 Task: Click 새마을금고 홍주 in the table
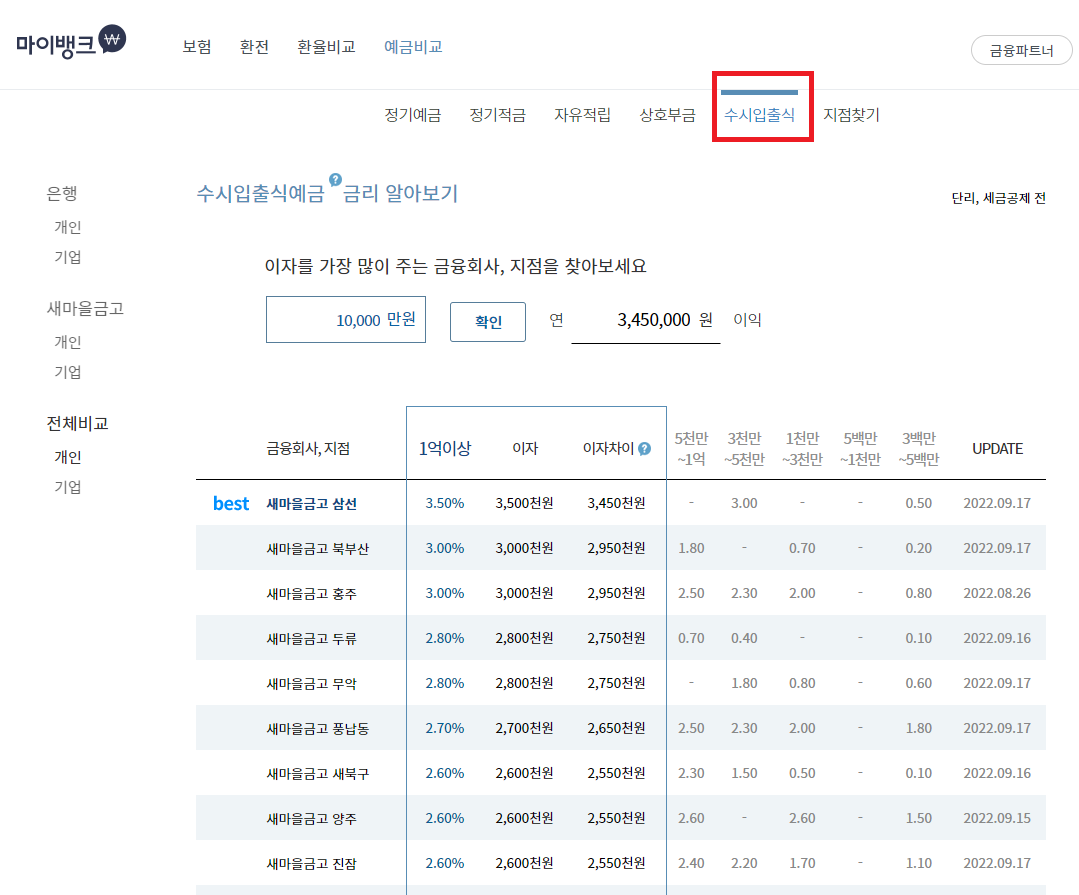click(x=312, y=594)
